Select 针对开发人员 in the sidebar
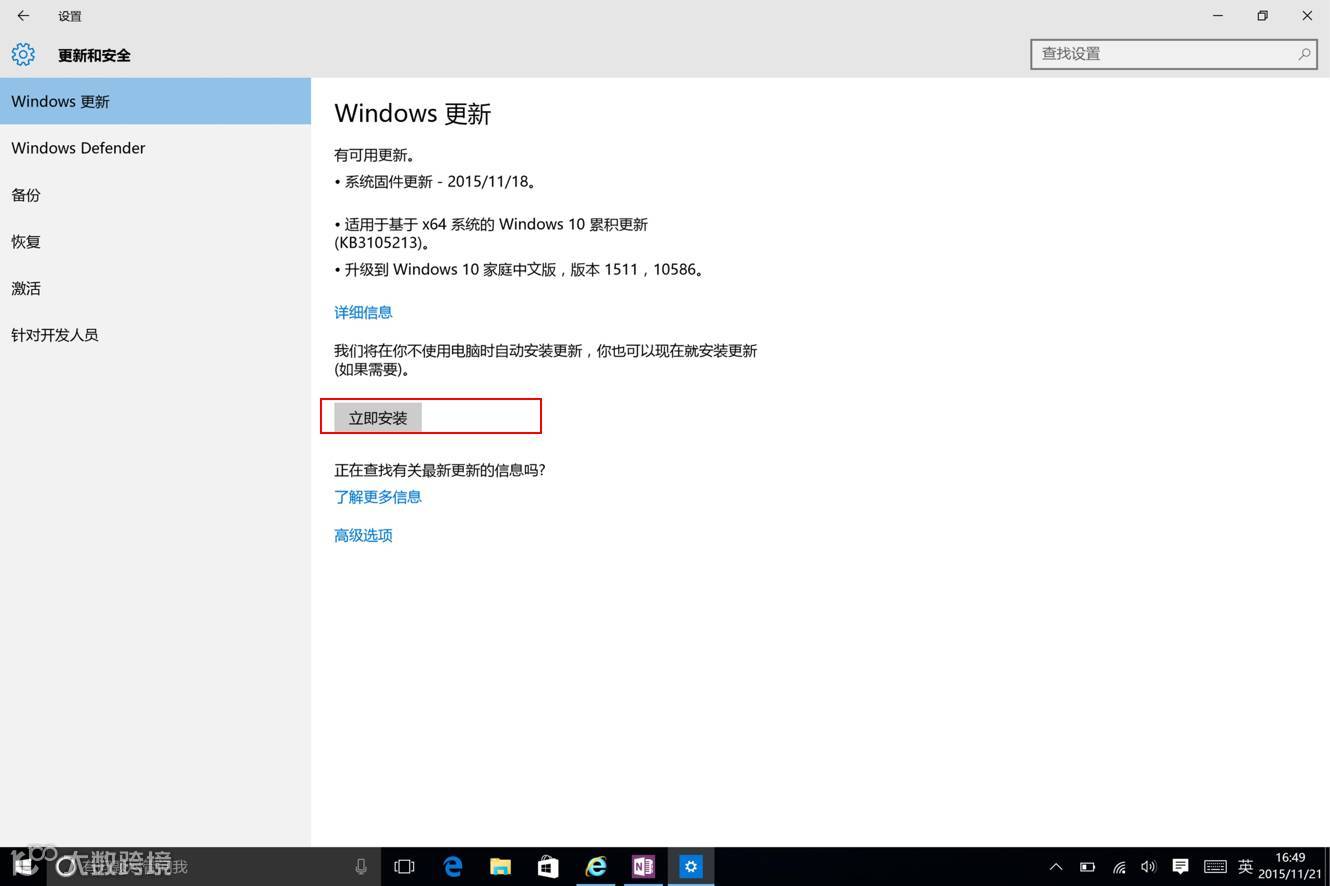This screenshot has height=886, width=1330. coord(155,335)
